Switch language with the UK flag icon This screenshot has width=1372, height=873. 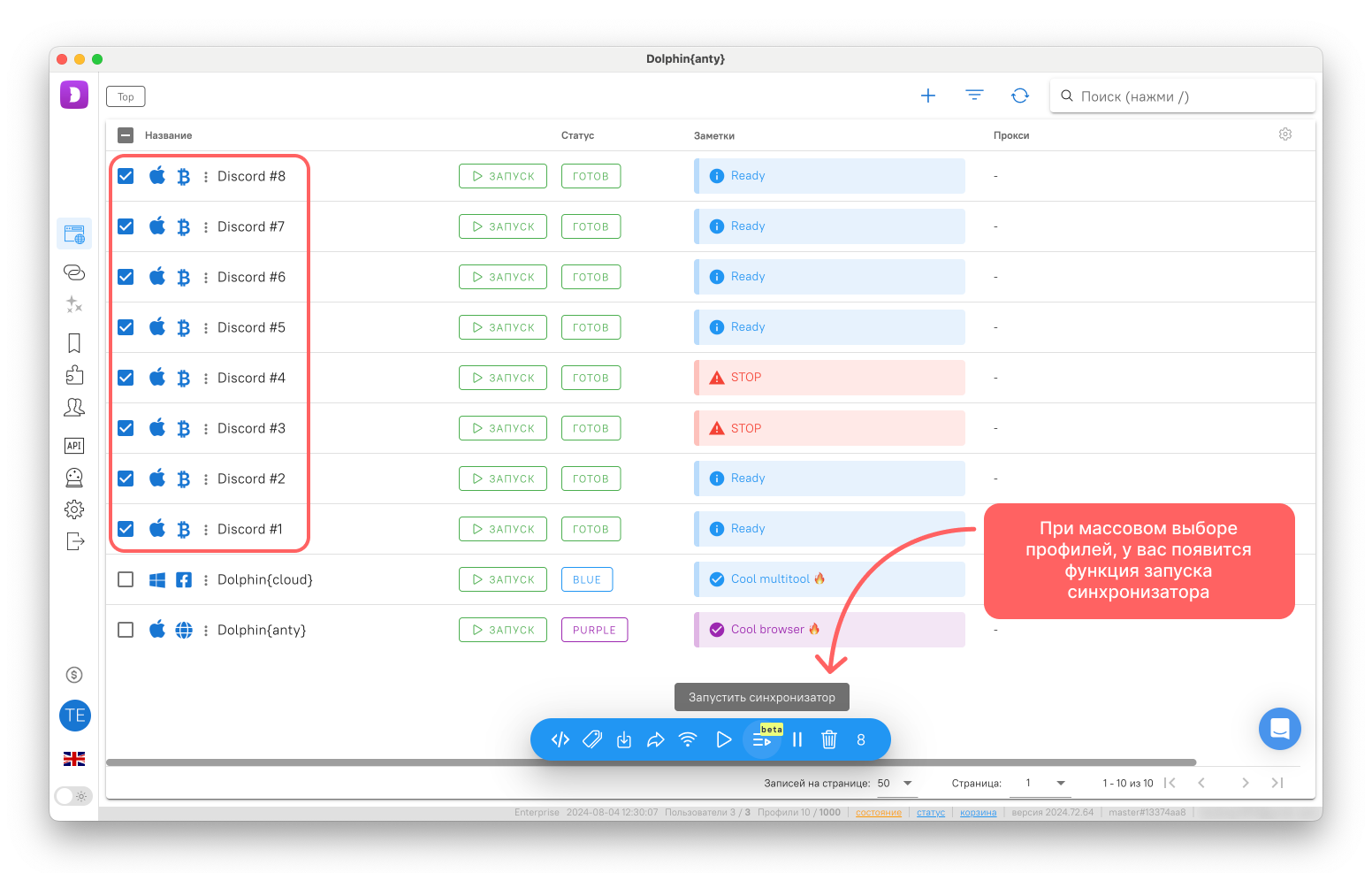74,759
